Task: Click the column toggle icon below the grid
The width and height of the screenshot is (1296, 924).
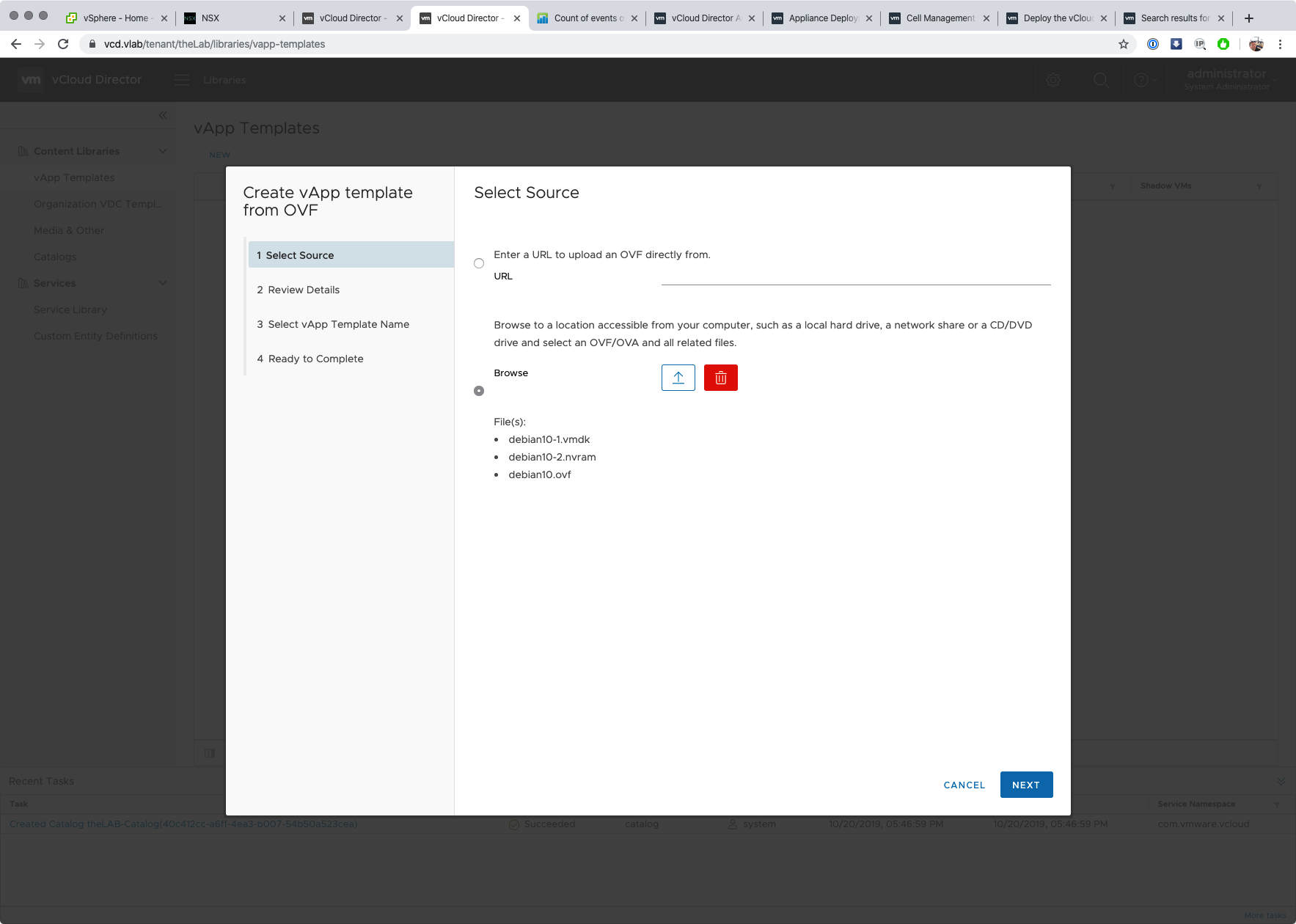Action: (210, 753)
